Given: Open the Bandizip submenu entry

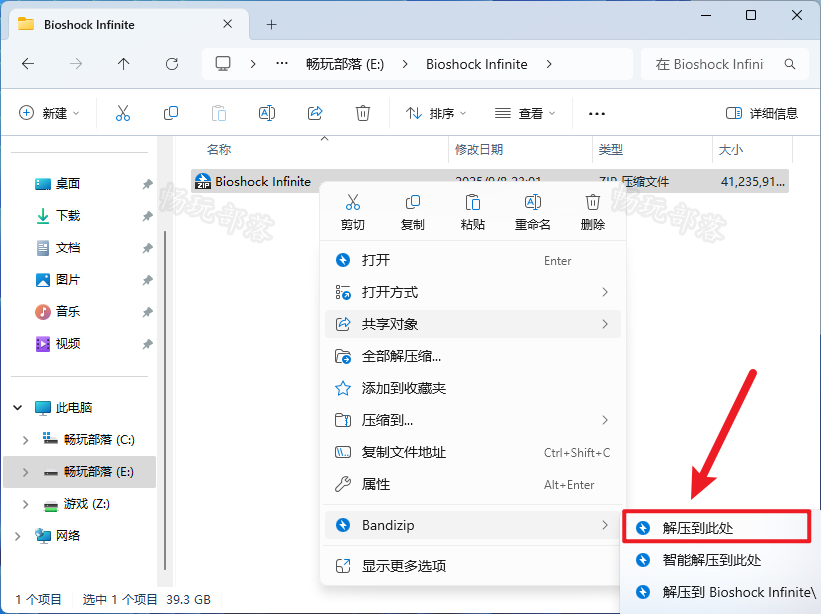Looking at the screenshot, I should [473, 525].
